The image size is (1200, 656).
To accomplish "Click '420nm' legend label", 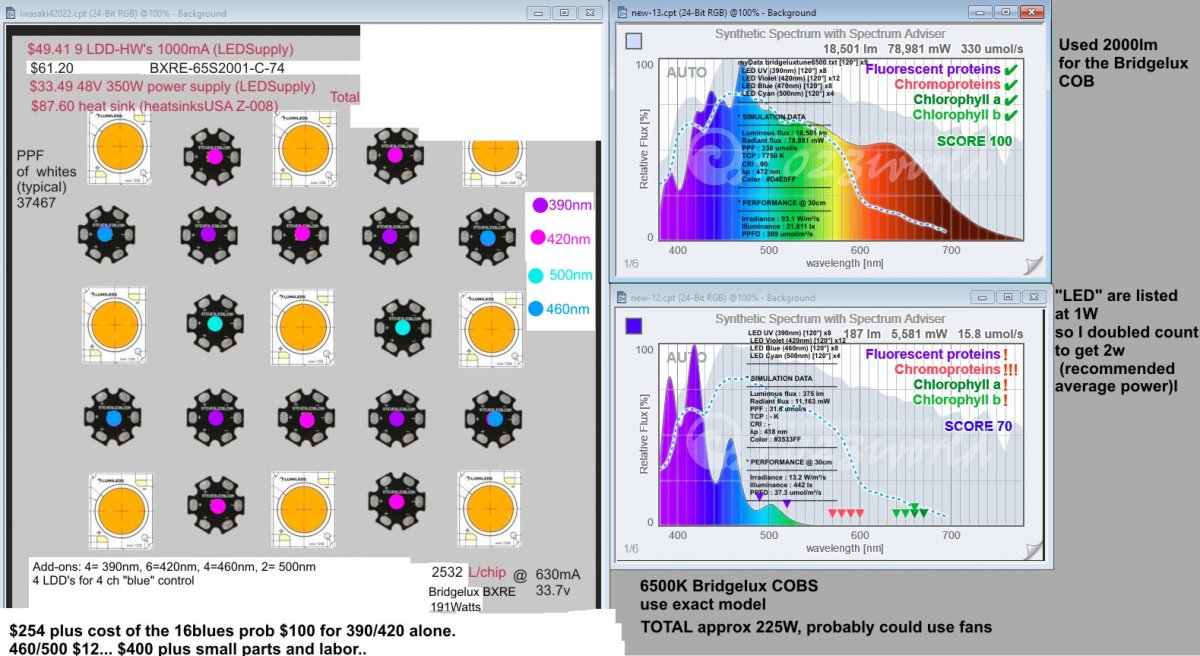I will 567,239.
